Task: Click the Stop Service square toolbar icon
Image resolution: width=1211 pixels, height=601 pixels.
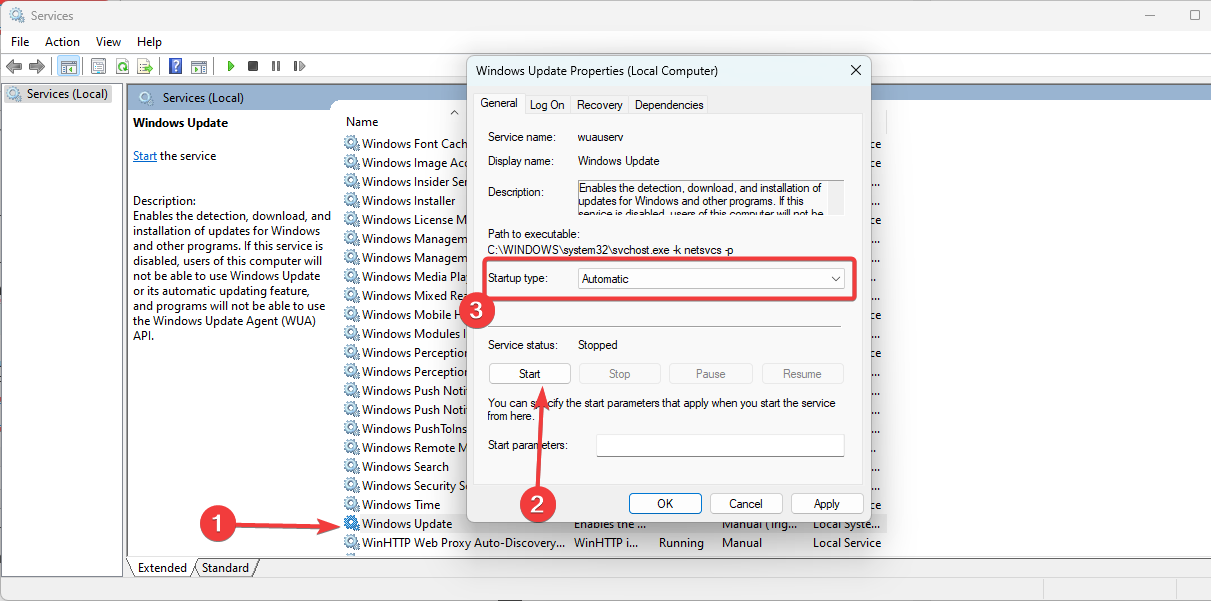Action: (253, 66)
